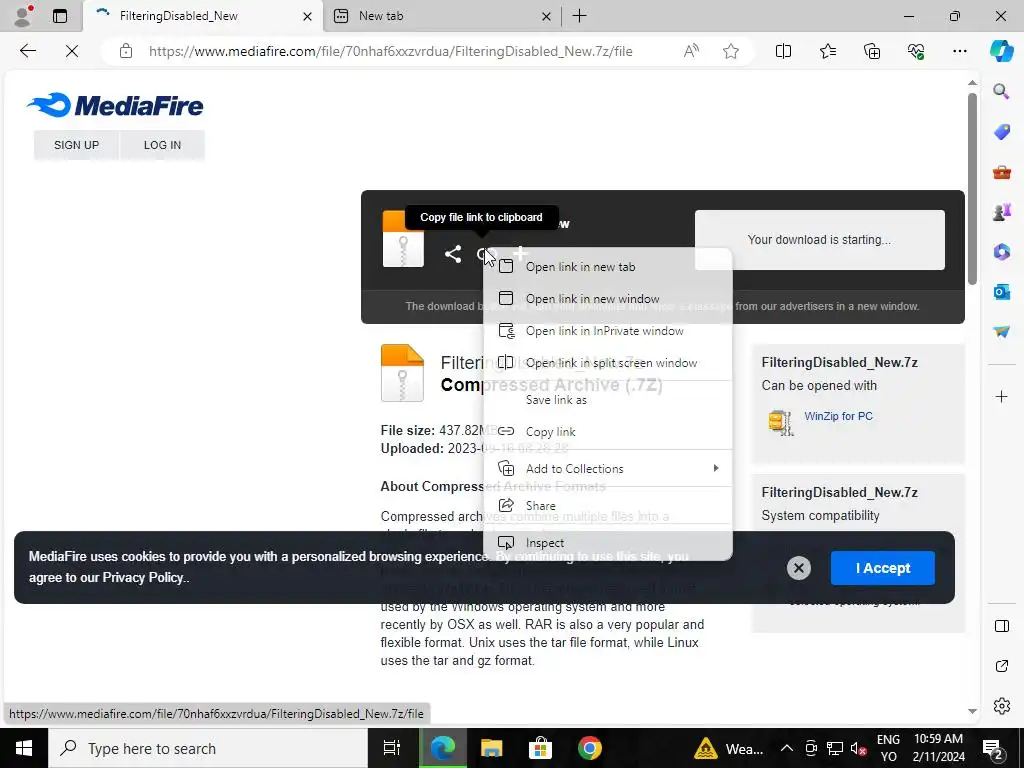This screenshot has width=1024, height=768.
Task: Select Save link as
Action: pos(607,400)
